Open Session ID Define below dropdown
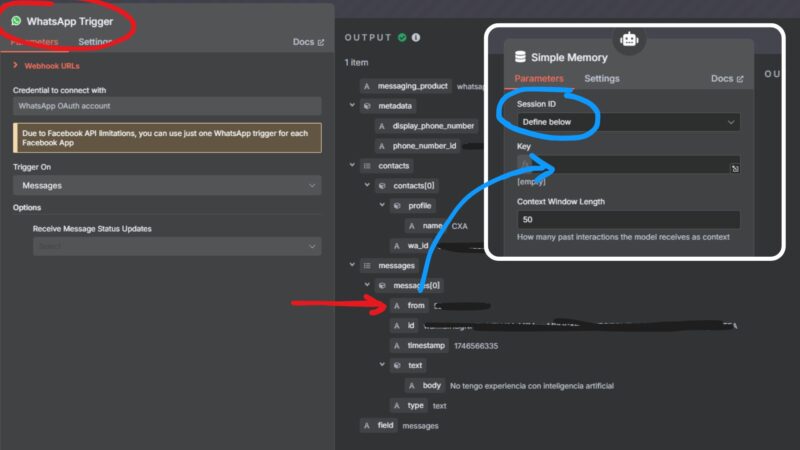Viewport: 800px width, 450px height. click(x=628, y=122)
